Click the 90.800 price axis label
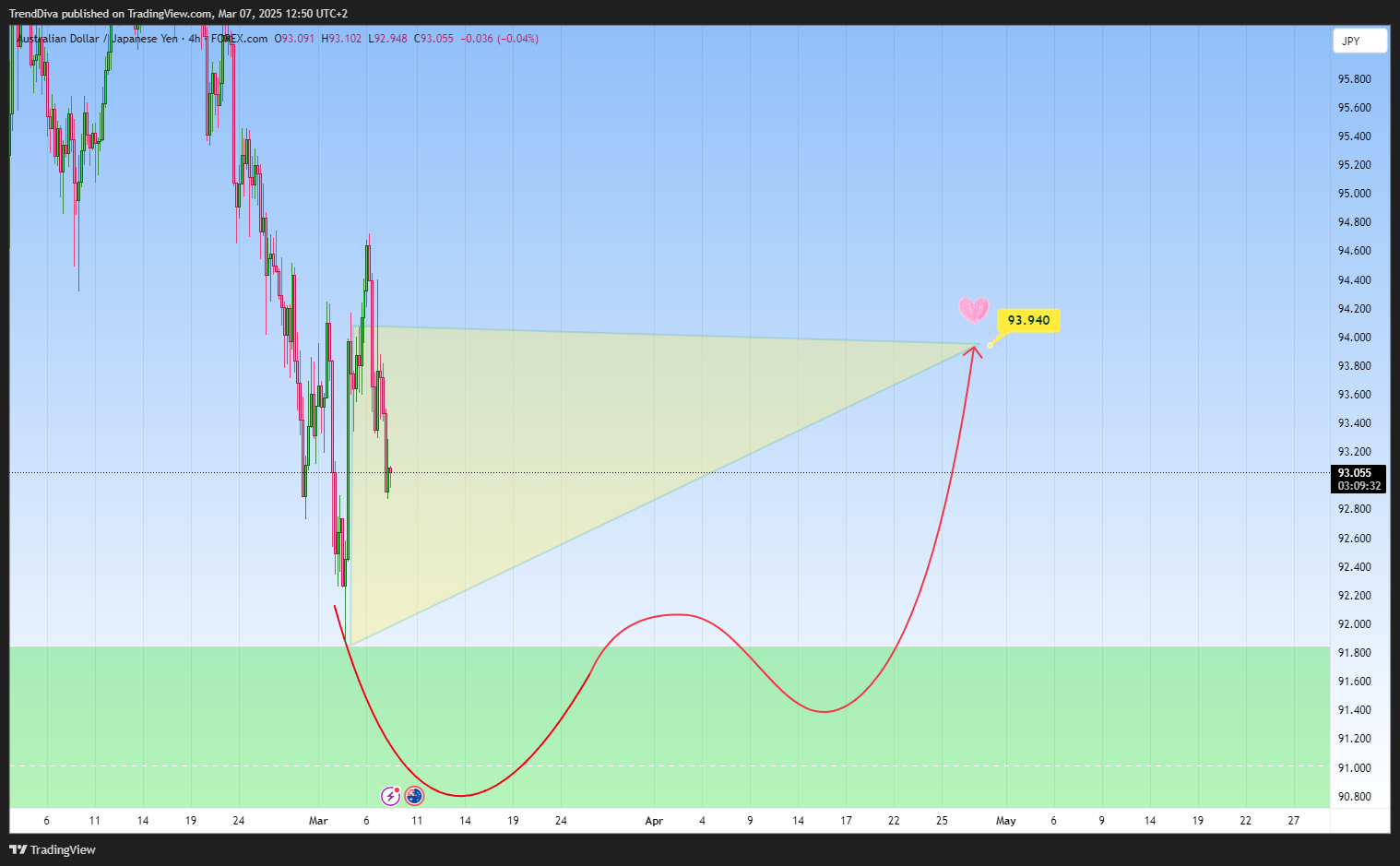 tap(1354, 797)
